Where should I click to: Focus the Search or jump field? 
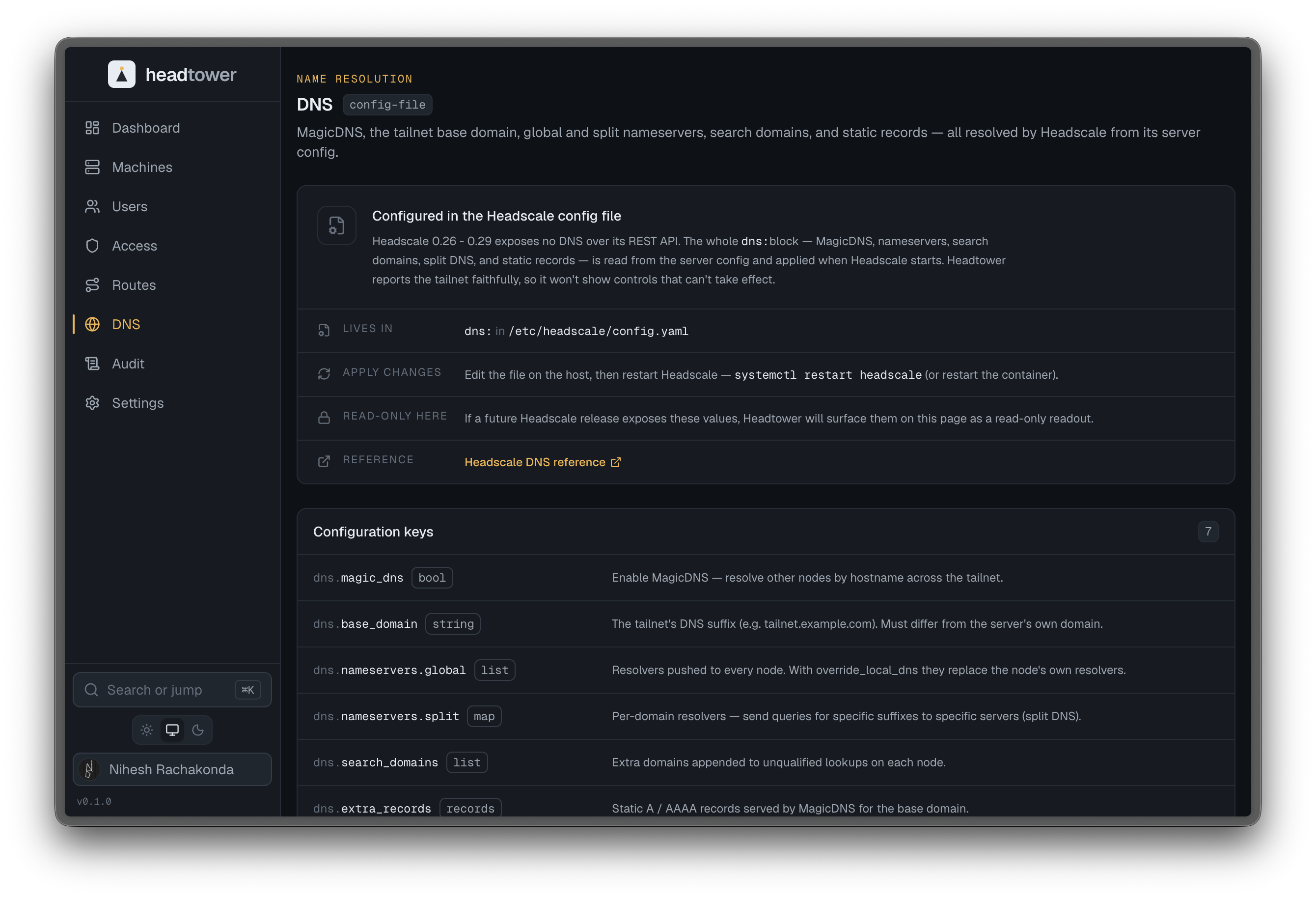[172, 690]
